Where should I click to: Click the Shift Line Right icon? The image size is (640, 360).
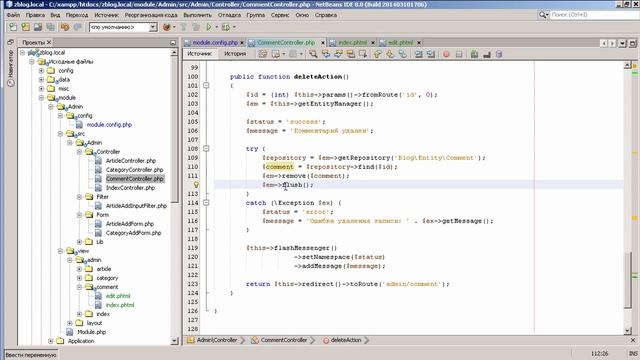(431, 54)
